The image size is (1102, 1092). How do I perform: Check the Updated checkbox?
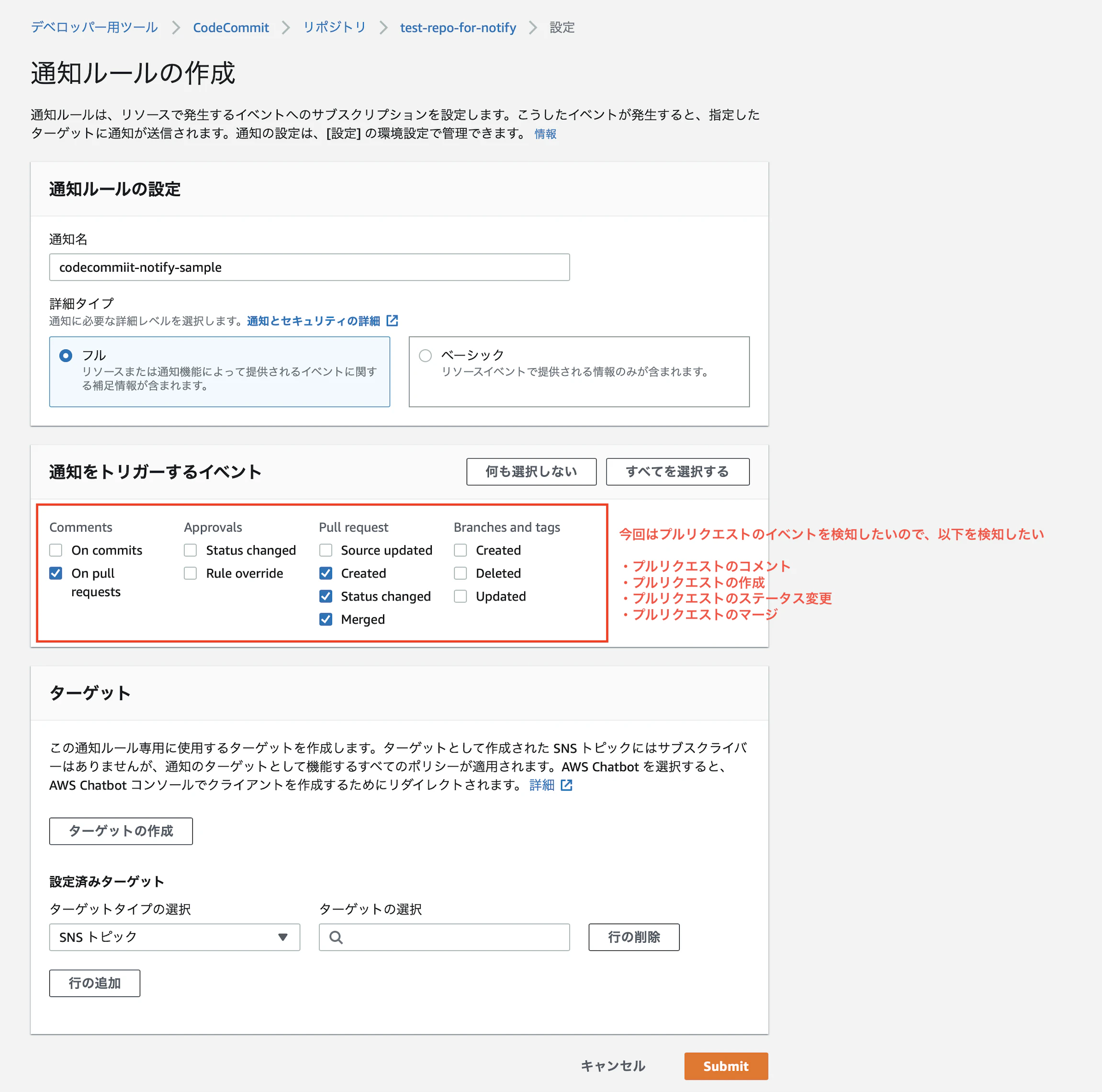point(461,596)
